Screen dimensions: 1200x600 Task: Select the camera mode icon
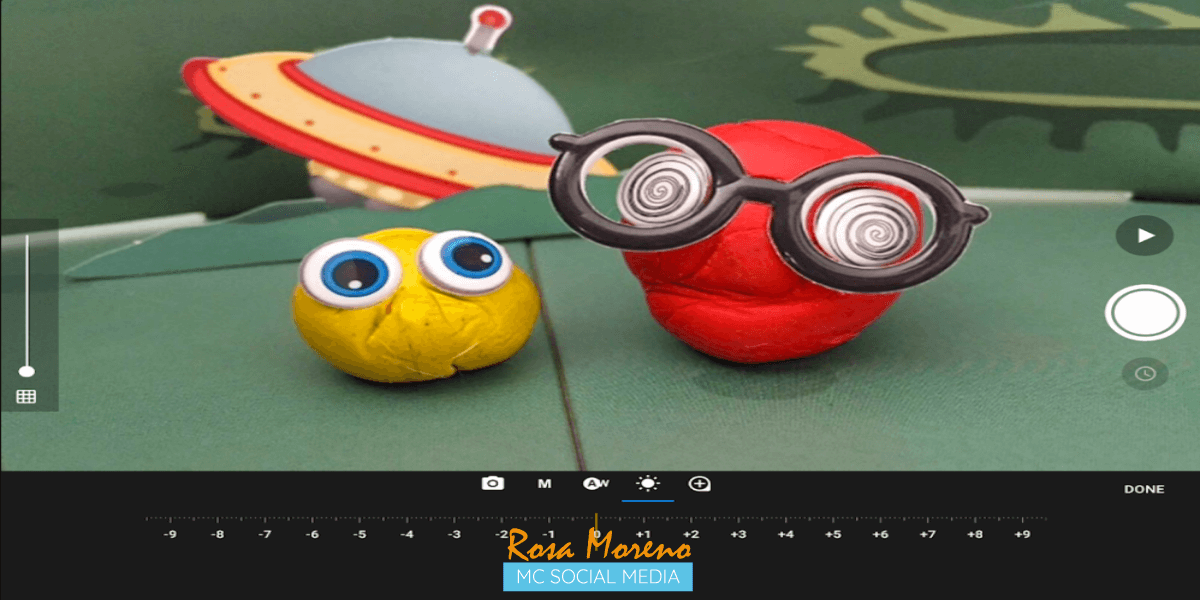tap(492, 484)
